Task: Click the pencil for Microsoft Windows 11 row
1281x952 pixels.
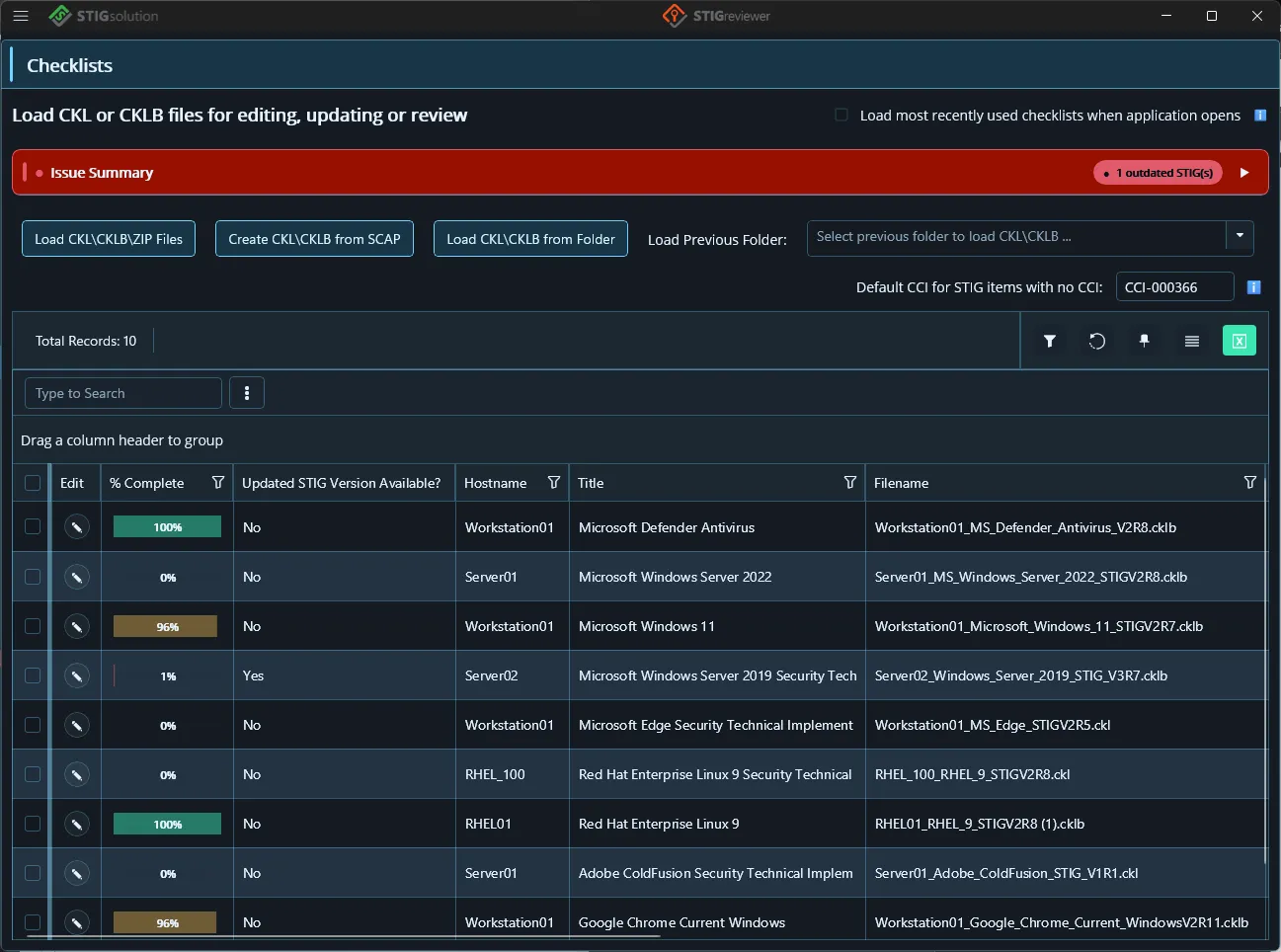Action: point(77,626)
